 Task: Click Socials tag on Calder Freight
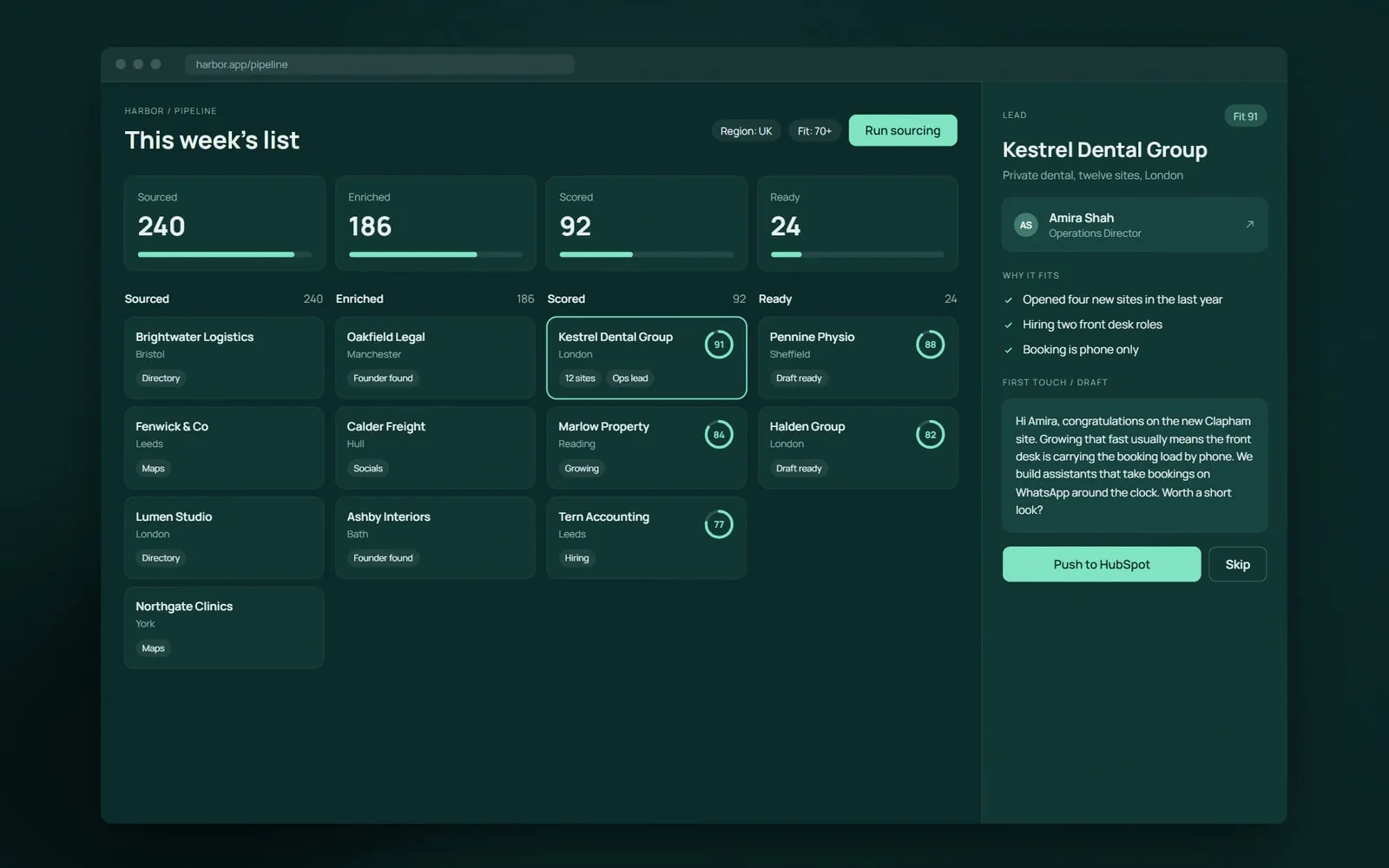(x=368, y=469)
